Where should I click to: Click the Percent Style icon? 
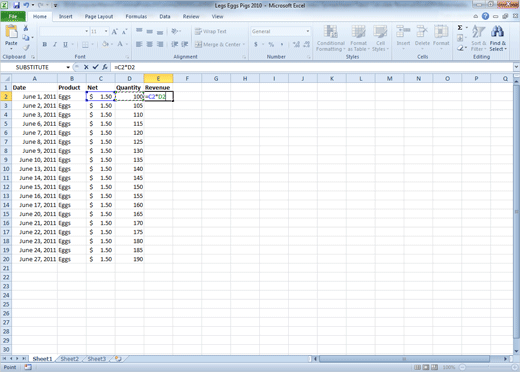[271, 44]
